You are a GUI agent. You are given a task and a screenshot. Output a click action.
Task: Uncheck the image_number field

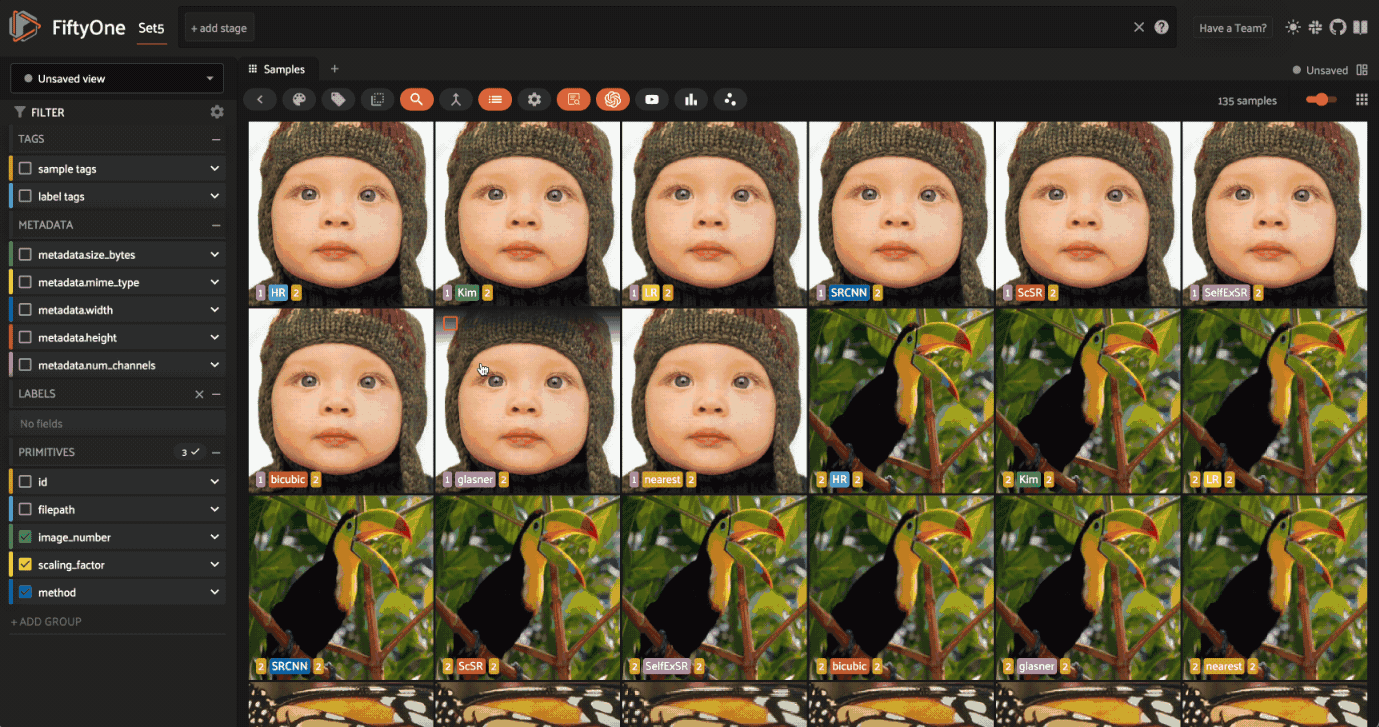[x=26, y=537]
